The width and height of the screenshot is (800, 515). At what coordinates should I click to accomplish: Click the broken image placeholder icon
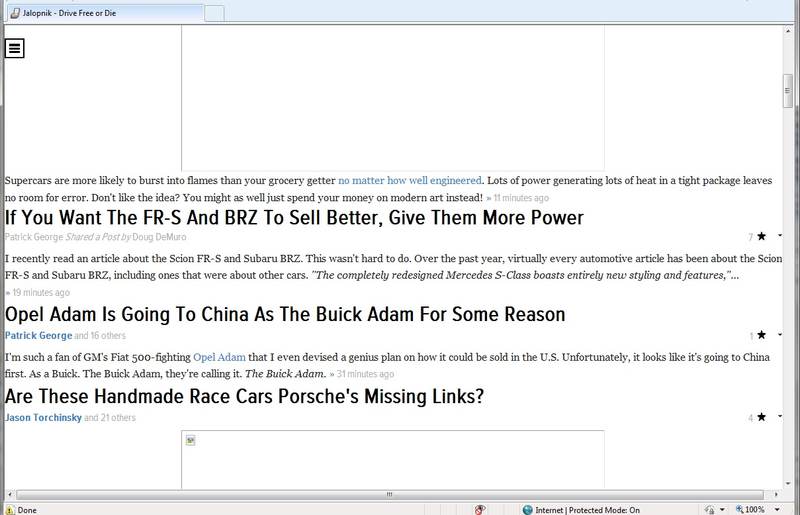(x=191, y=440)
